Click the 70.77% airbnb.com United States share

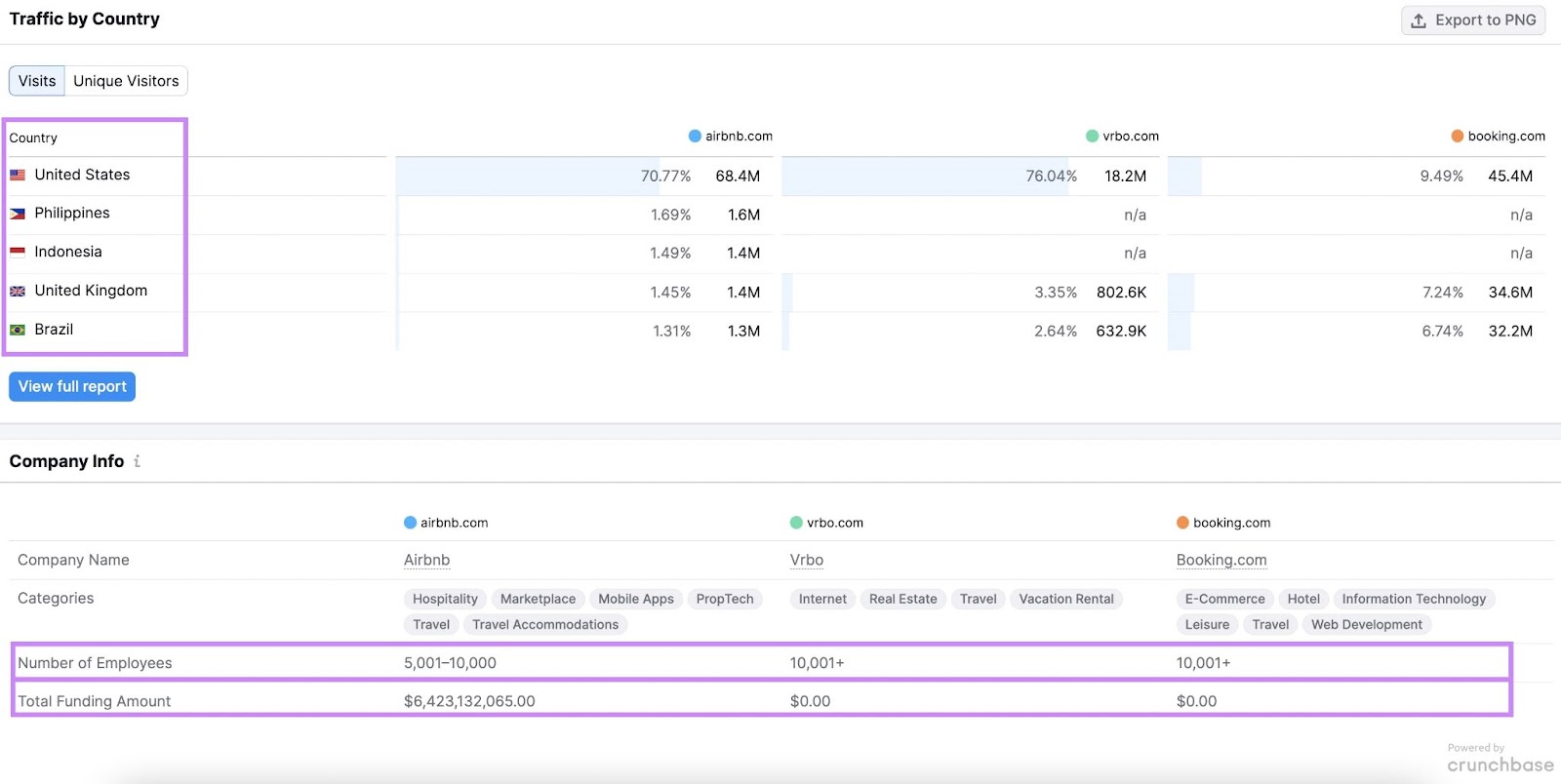(665, 176)
